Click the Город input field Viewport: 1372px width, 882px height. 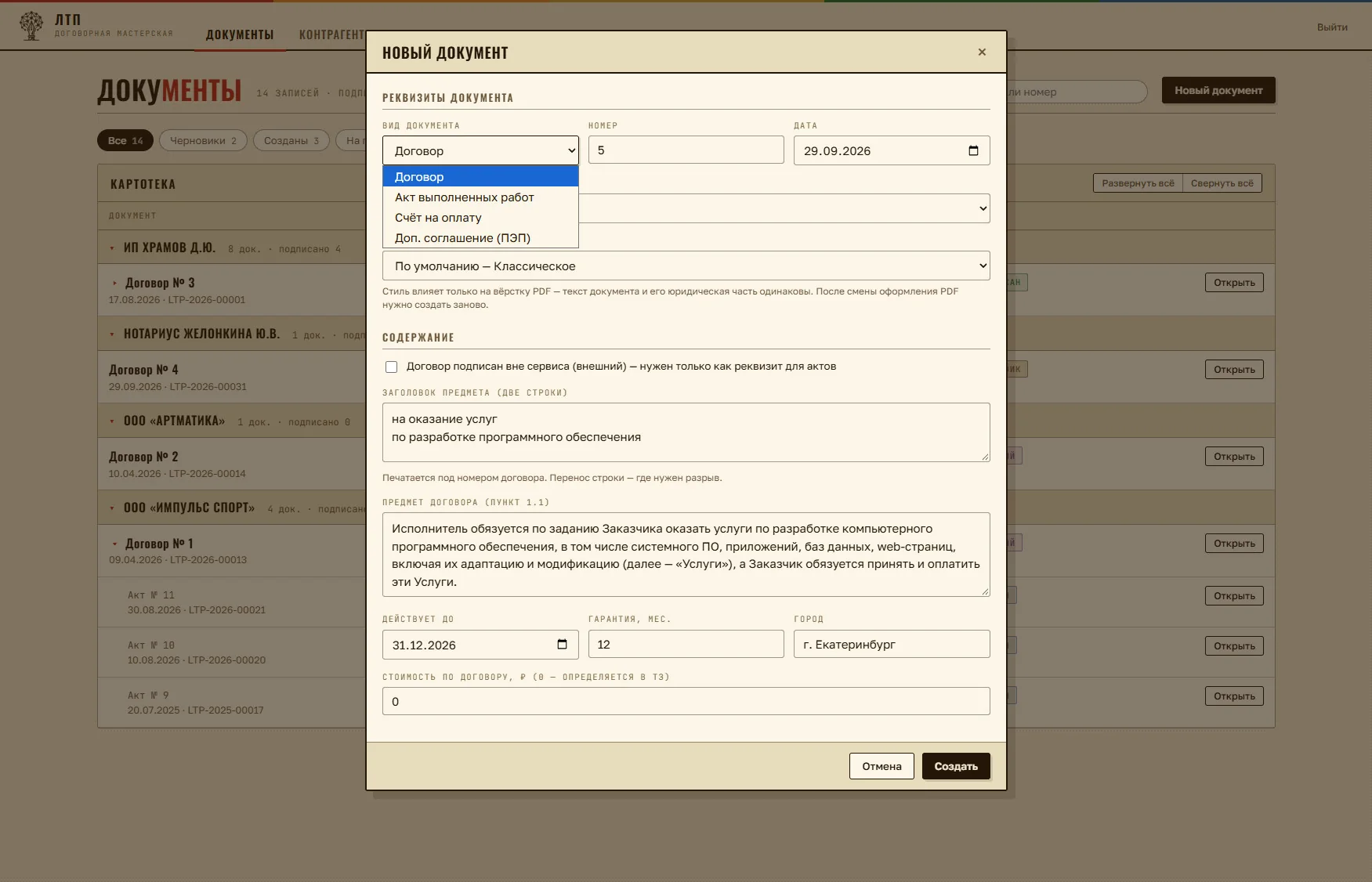[892, 644]
